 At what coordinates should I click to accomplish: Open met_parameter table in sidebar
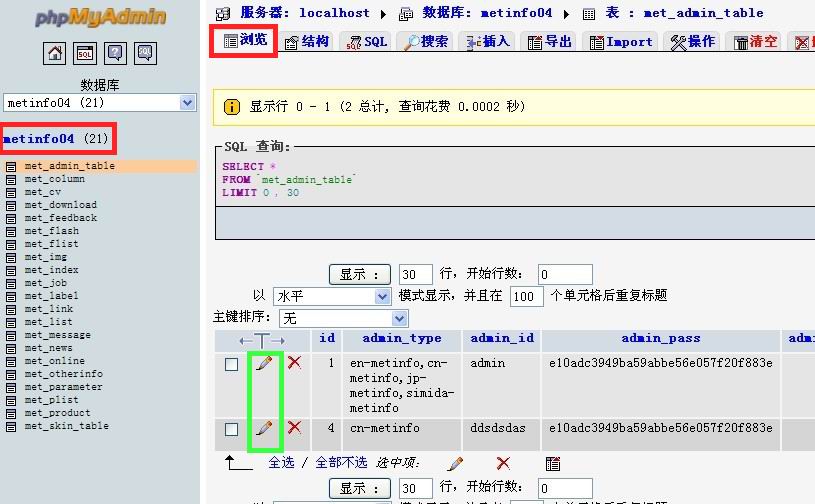point(63,387)
